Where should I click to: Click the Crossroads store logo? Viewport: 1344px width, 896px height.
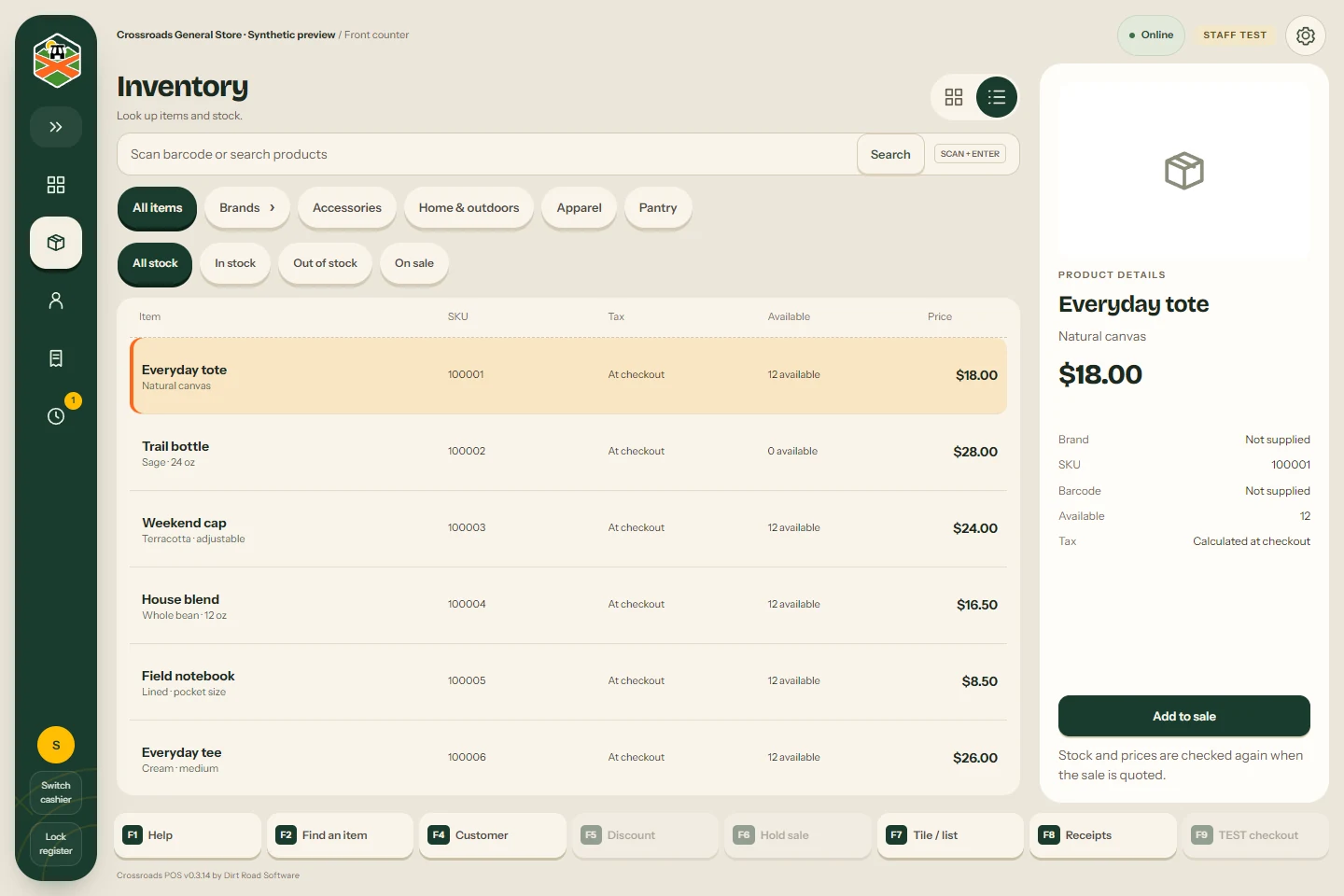coord(57,61)
